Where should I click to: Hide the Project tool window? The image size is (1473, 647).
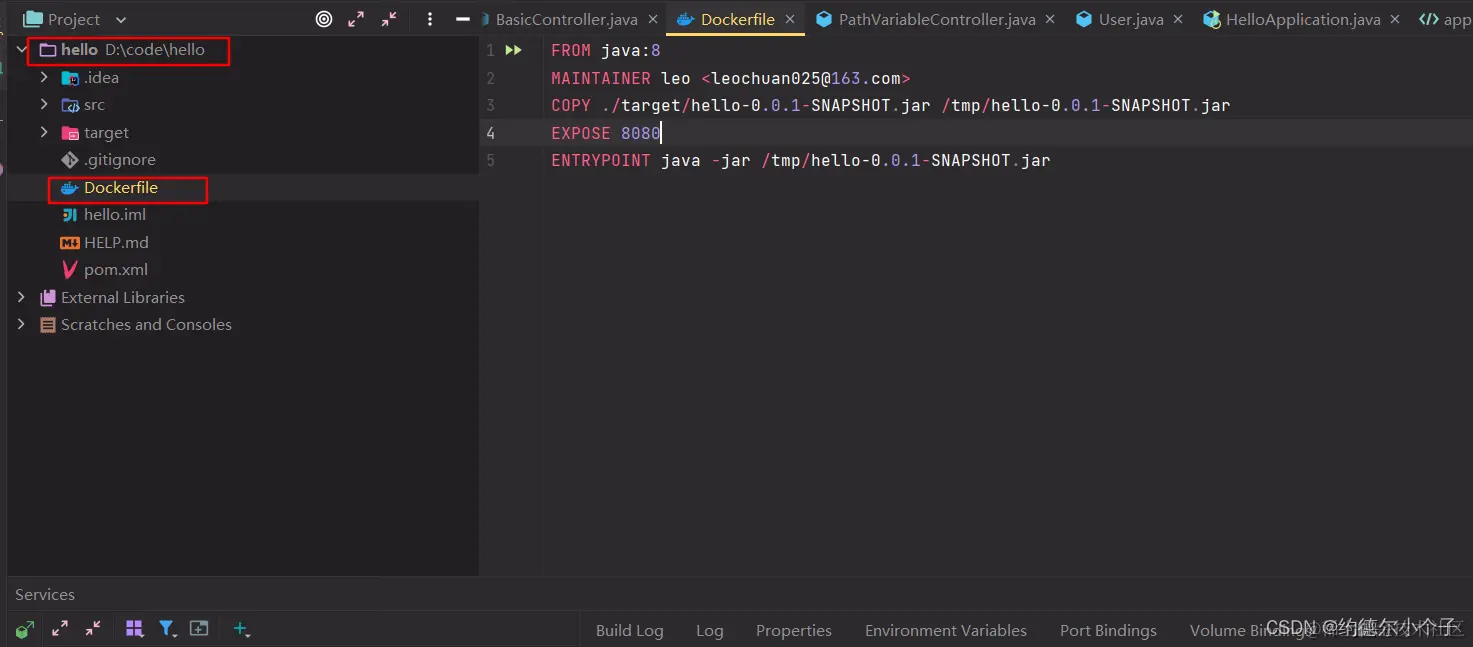pyautogui.click(x=462, y=19)
